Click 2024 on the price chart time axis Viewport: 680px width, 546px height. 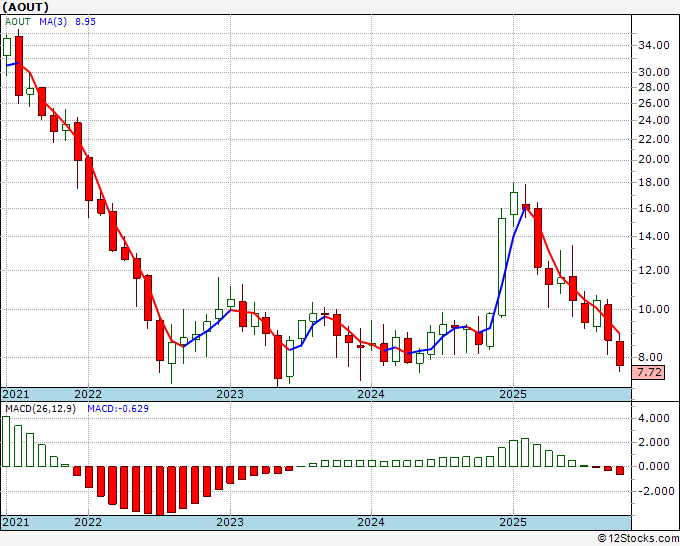click(x=371, y=394)
